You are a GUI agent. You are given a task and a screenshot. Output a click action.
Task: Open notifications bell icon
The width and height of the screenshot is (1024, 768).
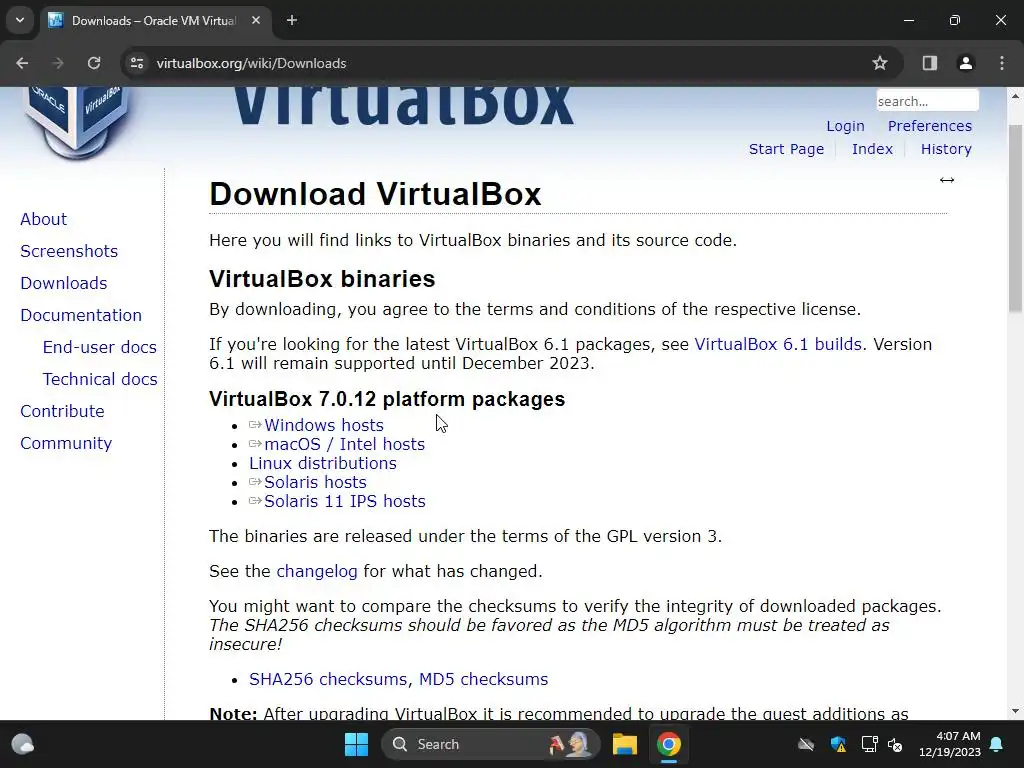click(997, 744)
